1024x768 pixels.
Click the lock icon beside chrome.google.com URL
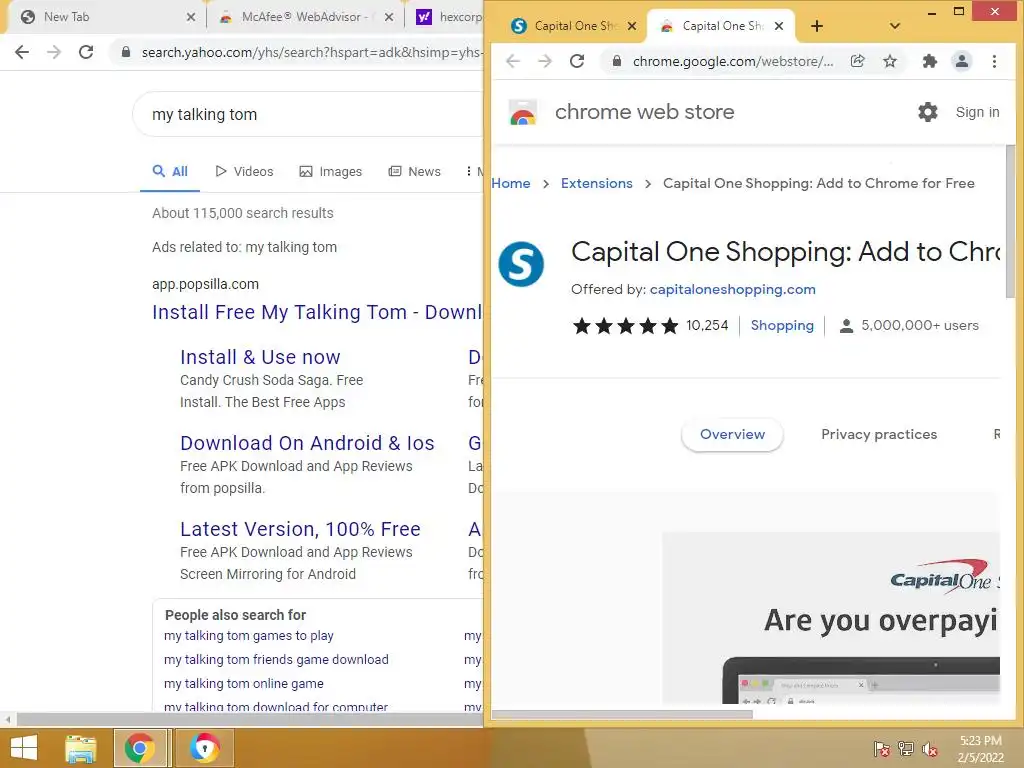coord(616,61)
